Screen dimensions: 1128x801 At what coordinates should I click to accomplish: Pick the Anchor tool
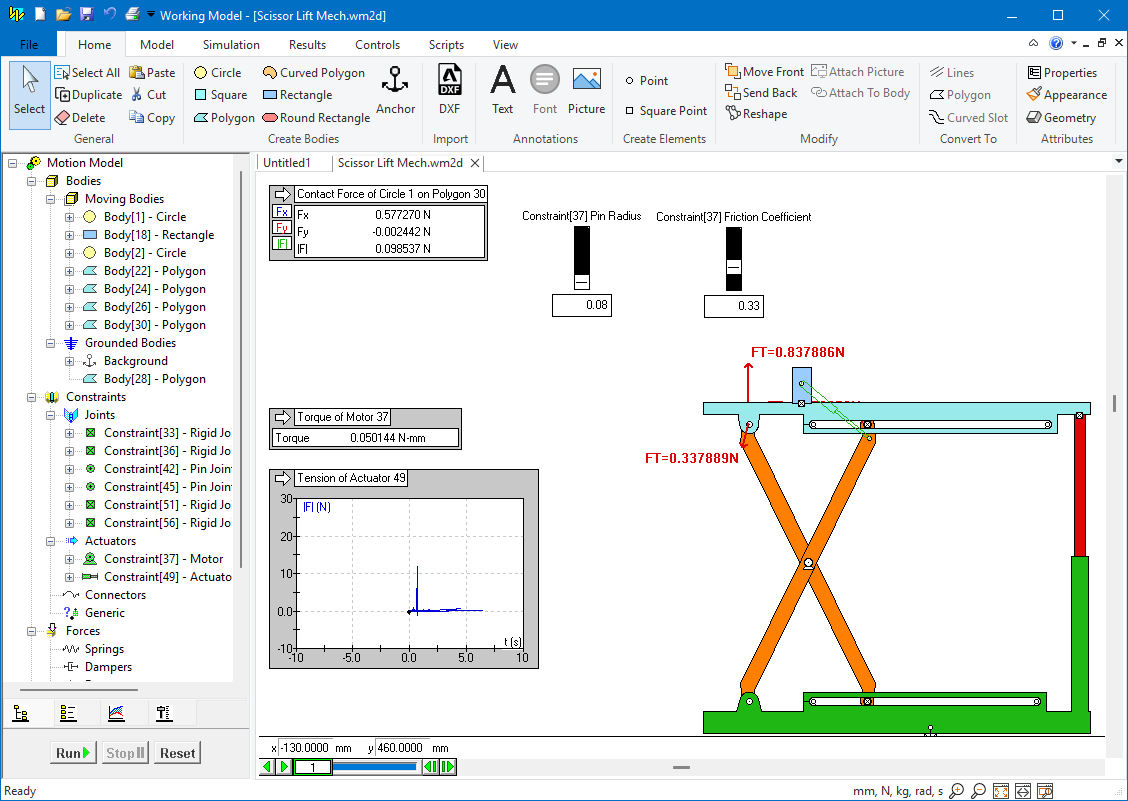click(x=395, y=90)
